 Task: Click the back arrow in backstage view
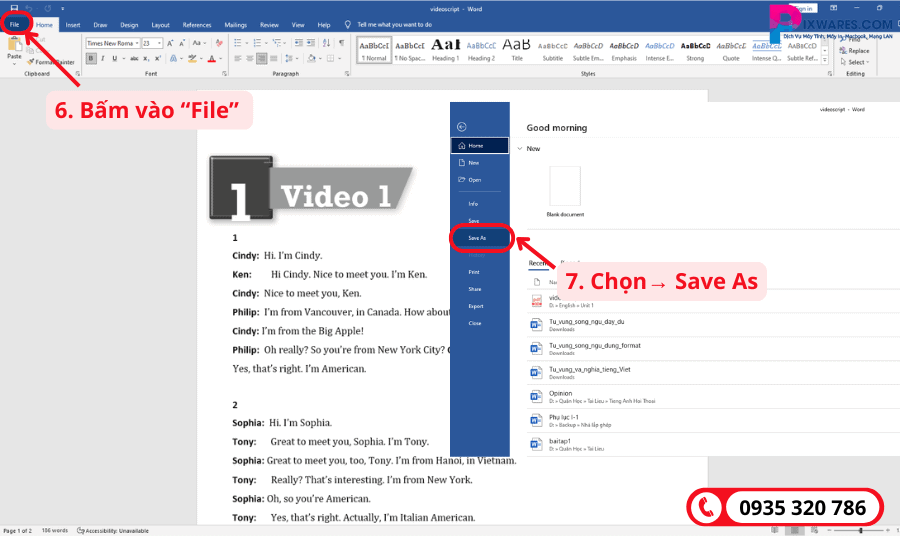(461, 127)
